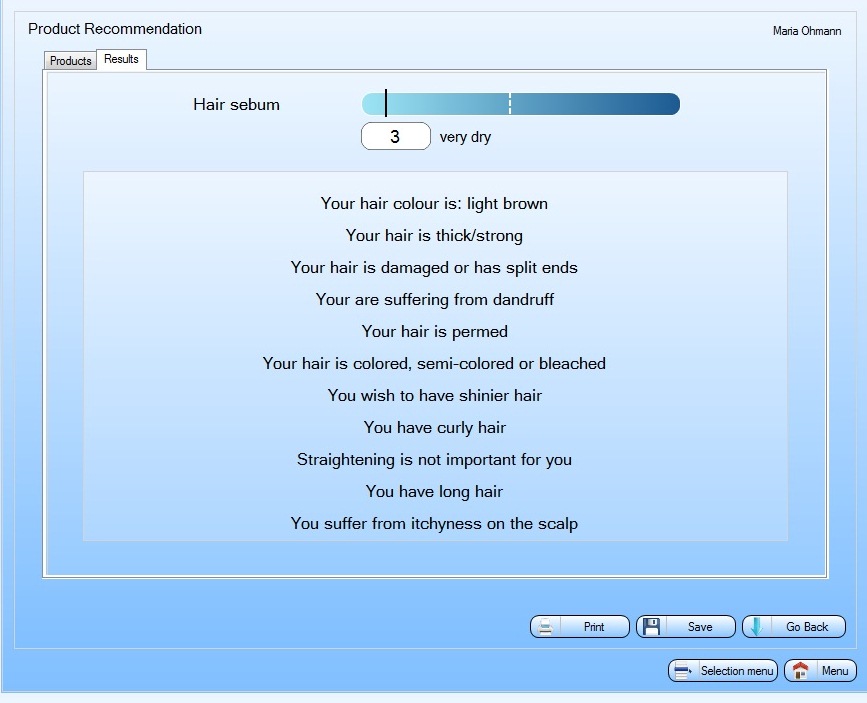Click the house icon on Menu button
The width and height of the screenshot is (867, 703).
point(800,671)
